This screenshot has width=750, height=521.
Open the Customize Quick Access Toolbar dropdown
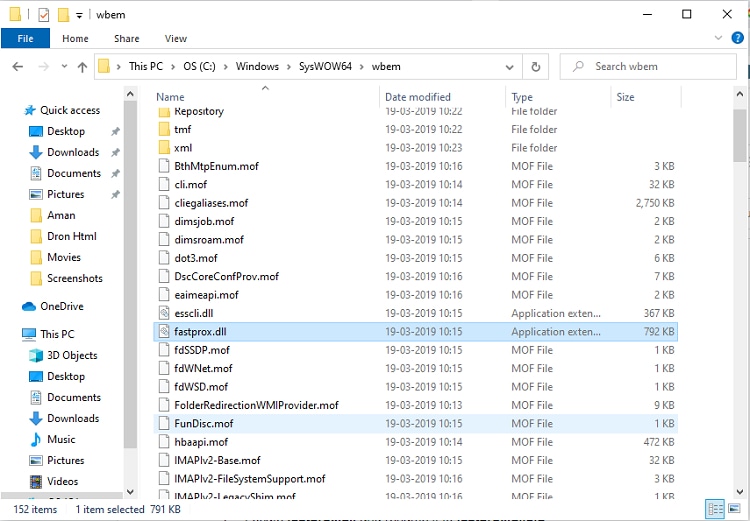coord(79,15)
